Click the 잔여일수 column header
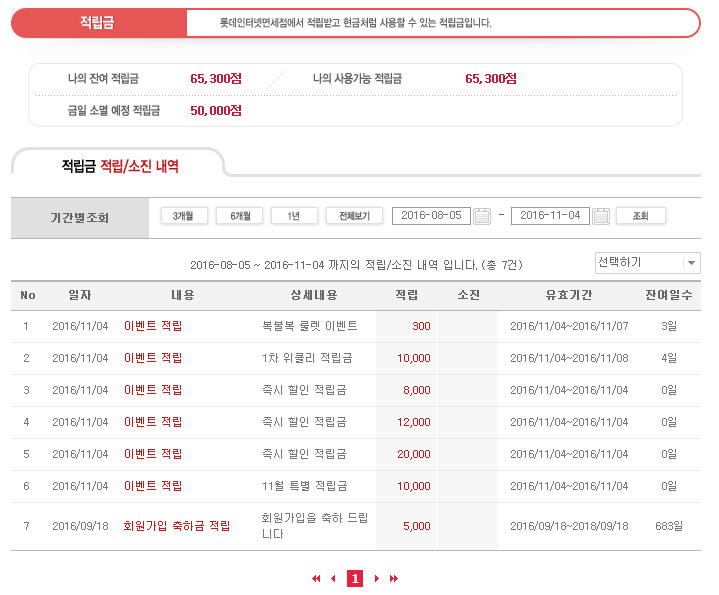Viewport: 719px width, 595px height. 669,295
